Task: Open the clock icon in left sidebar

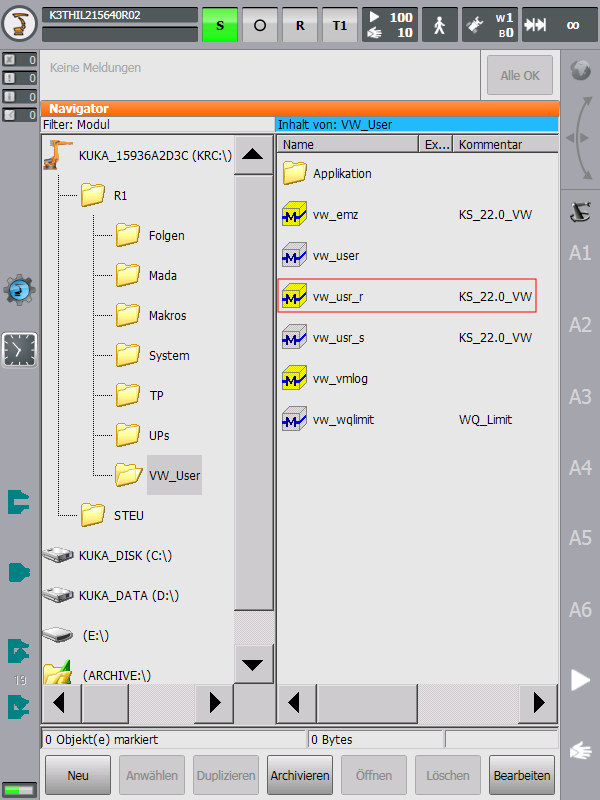Action: tap(19, 350)
